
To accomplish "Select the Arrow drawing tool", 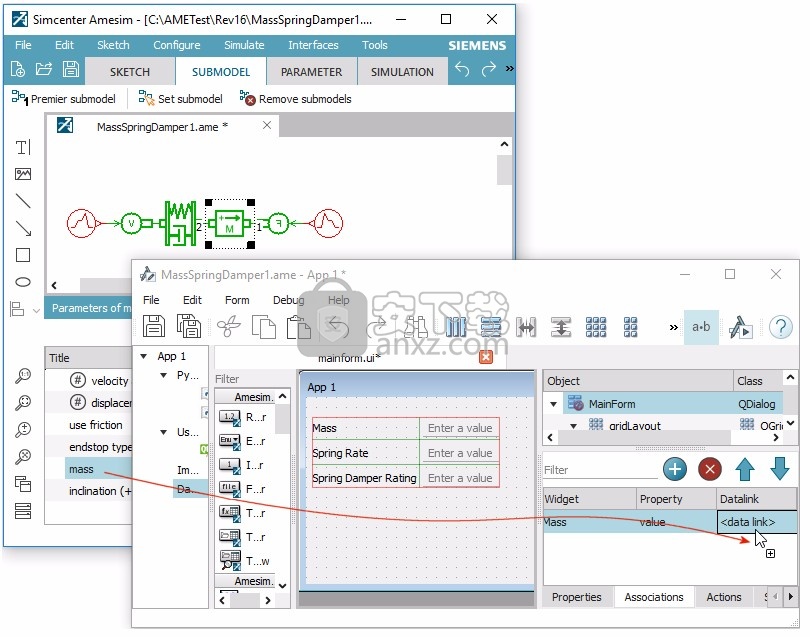I will click(23, 228).
